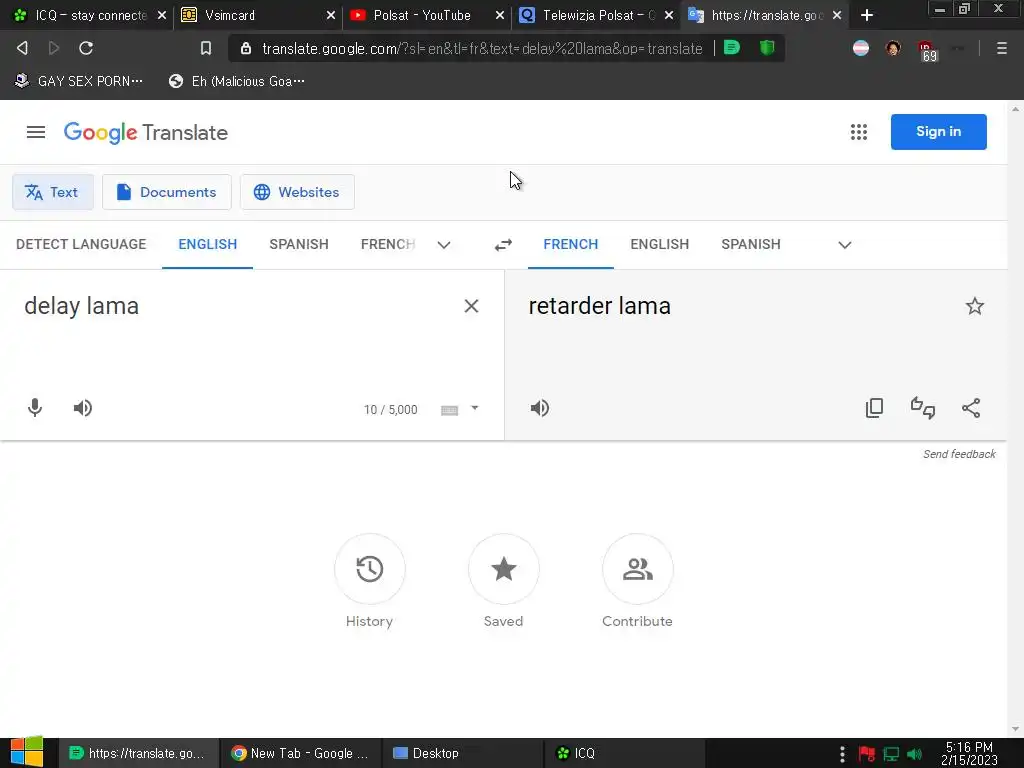Open the 'Eh (Malicious Goa...' bookmark
1024x768 pixels.
pyautogui.click(x=236, y=81)
